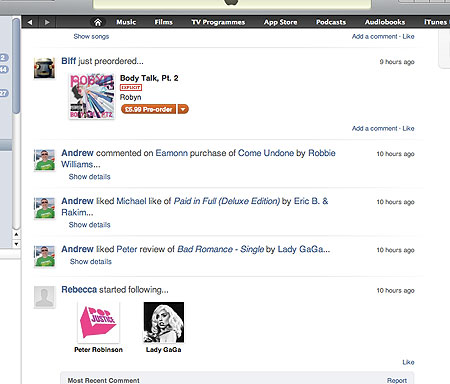Click the 9 hours ago timestamp
This screenshot has height=384, width=450.
(x=397, y=62)
